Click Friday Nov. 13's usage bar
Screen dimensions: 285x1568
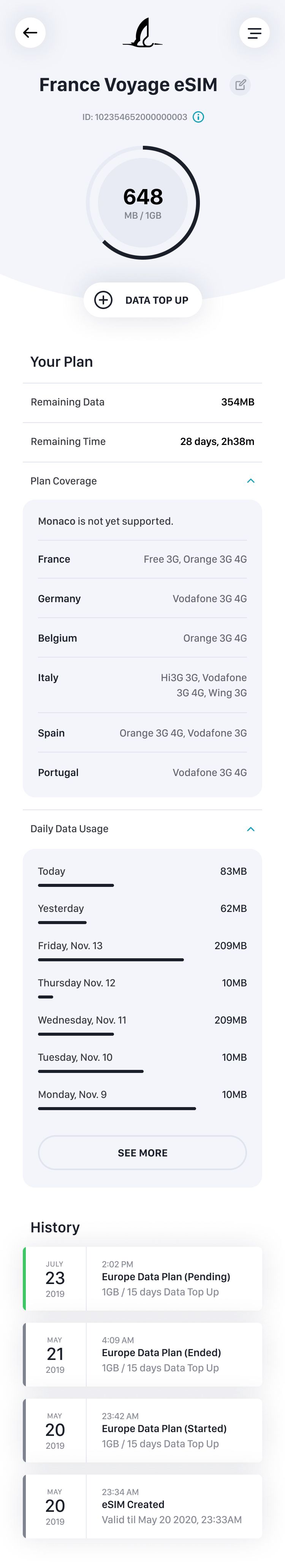[x=111, y=961]
